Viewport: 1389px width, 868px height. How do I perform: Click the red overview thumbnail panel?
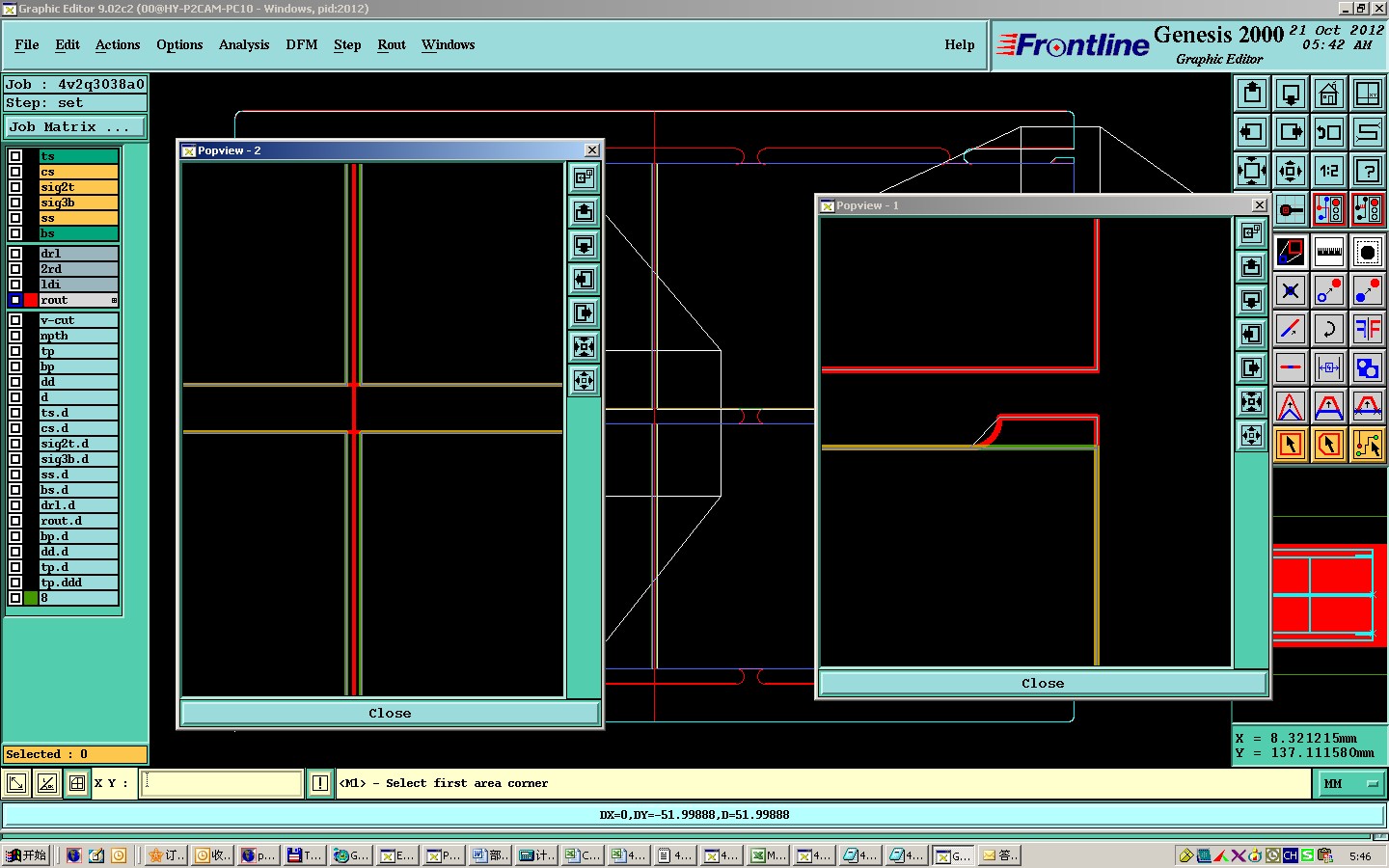pos(1330,596)
